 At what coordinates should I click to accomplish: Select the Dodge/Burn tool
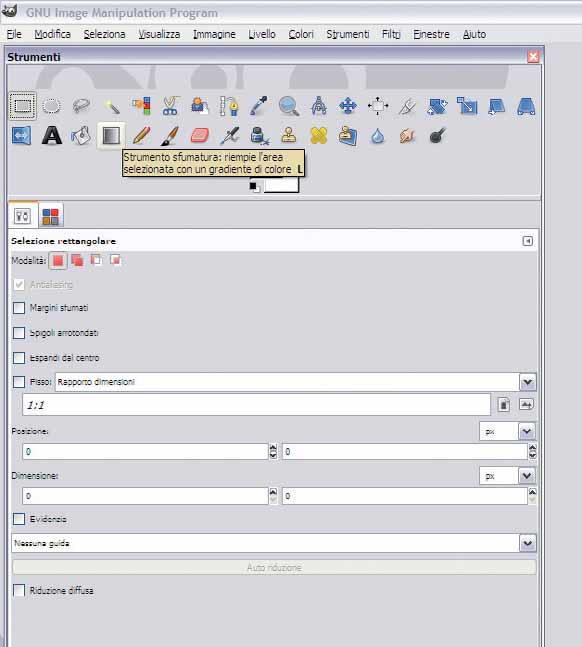coord(437,135)
